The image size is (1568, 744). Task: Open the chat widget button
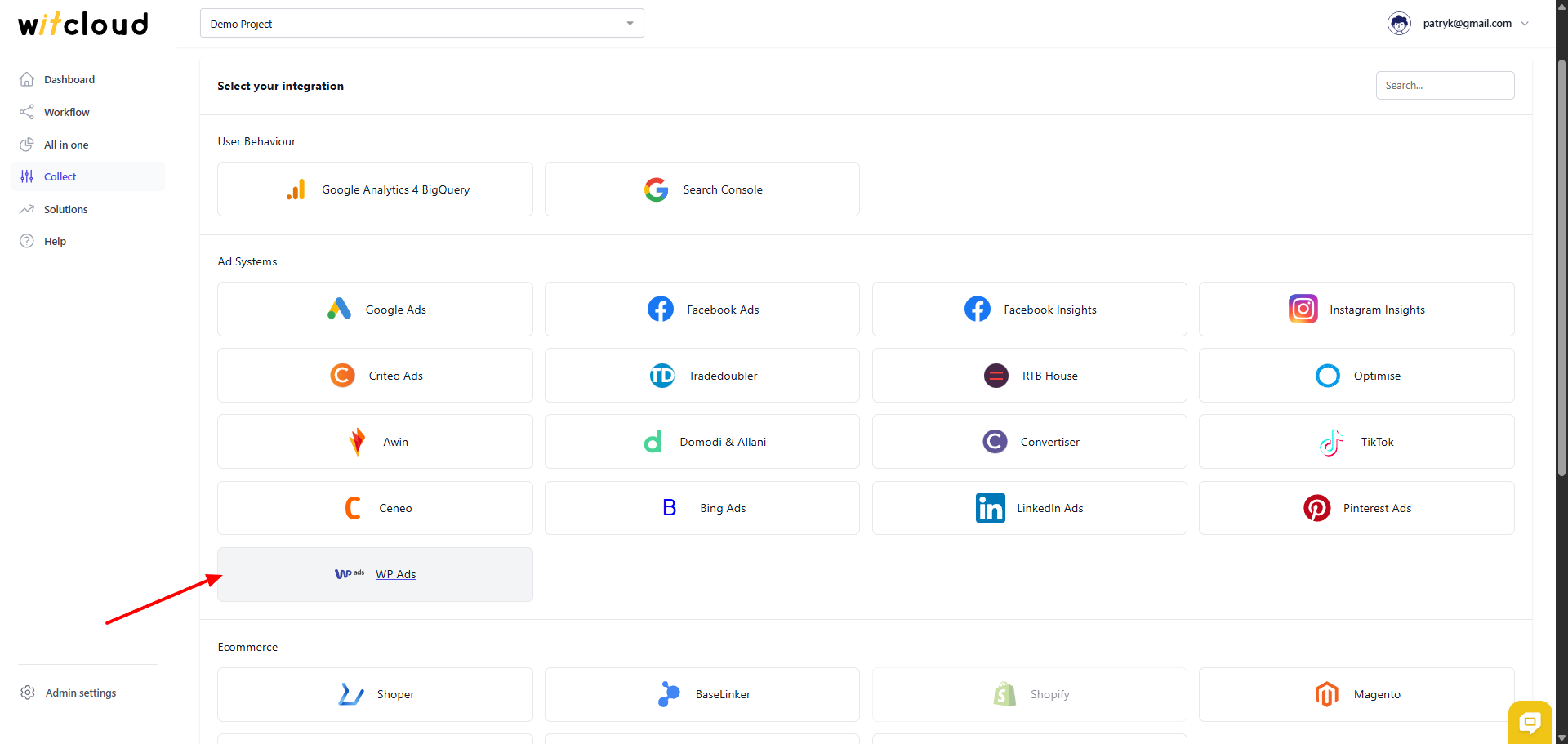[x=1530, y=722]
